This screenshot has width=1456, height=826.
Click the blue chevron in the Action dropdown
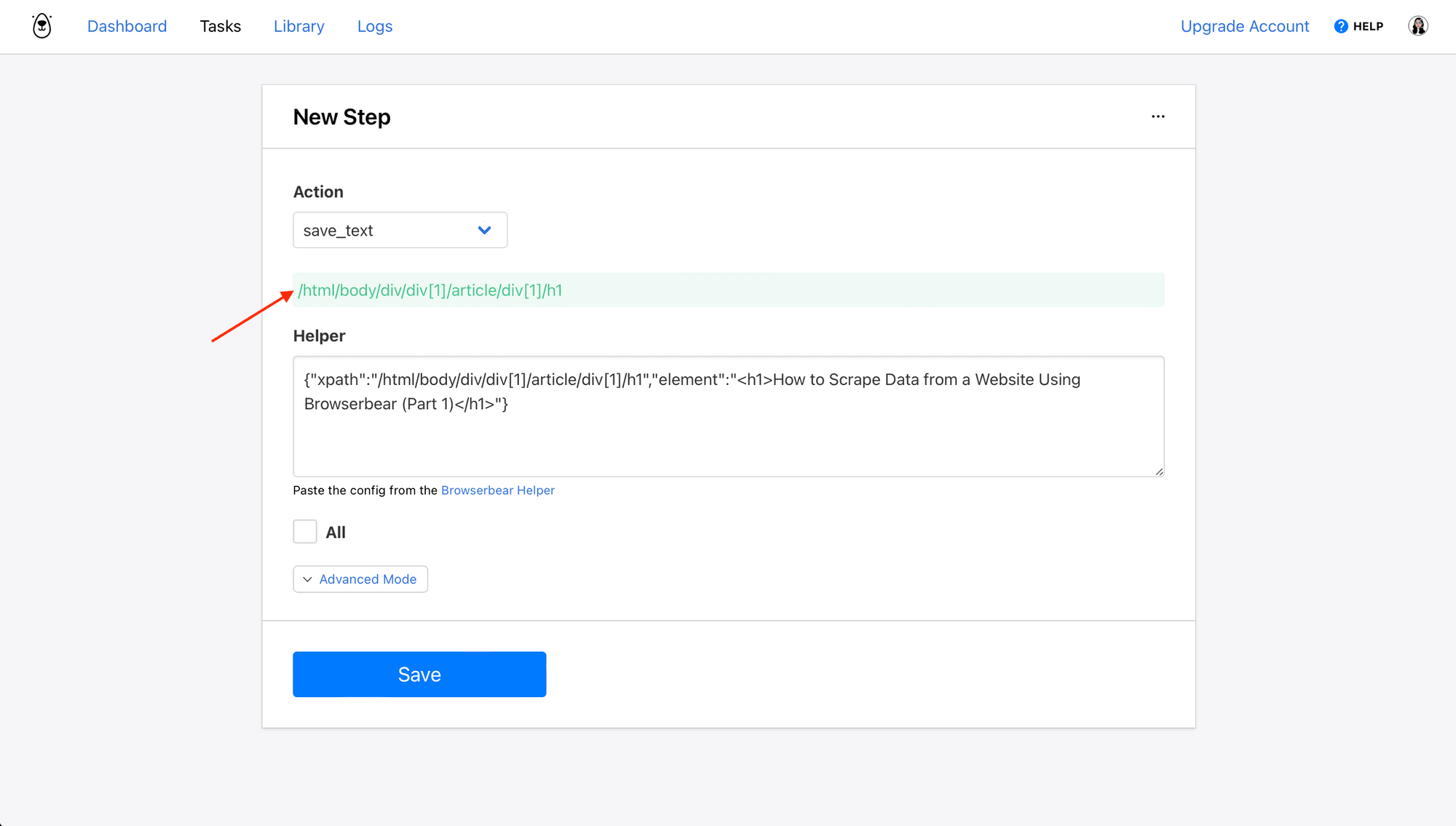[x=484, y=229]
